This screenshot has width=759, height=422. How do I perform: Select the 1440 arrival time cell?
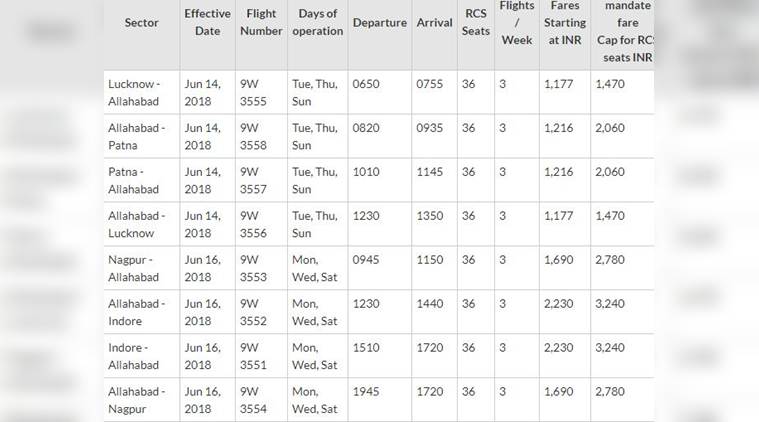(x=430, y=304)
